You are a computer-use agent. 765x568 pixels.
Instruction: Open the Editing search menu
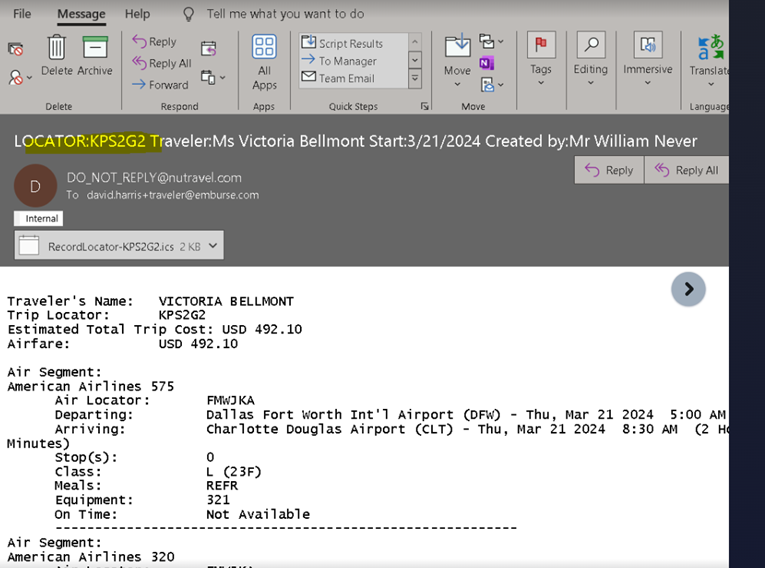tap(590, 60)
